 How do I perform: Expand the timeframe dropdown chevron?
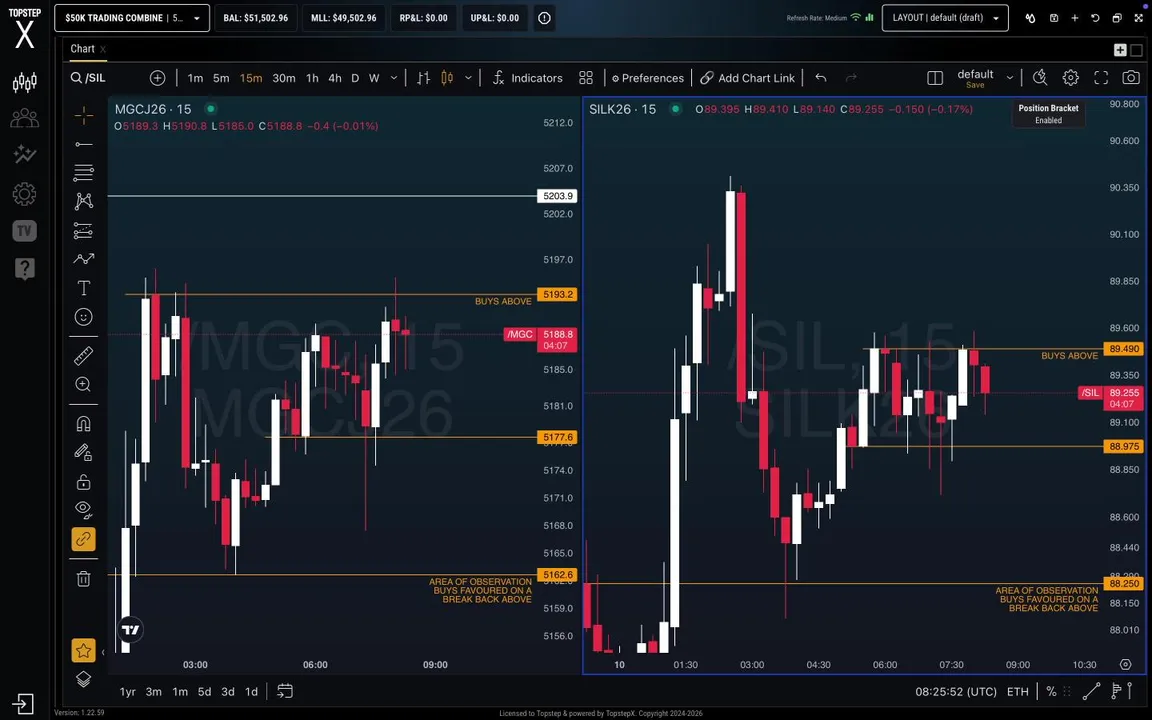(x=394, y=78)
